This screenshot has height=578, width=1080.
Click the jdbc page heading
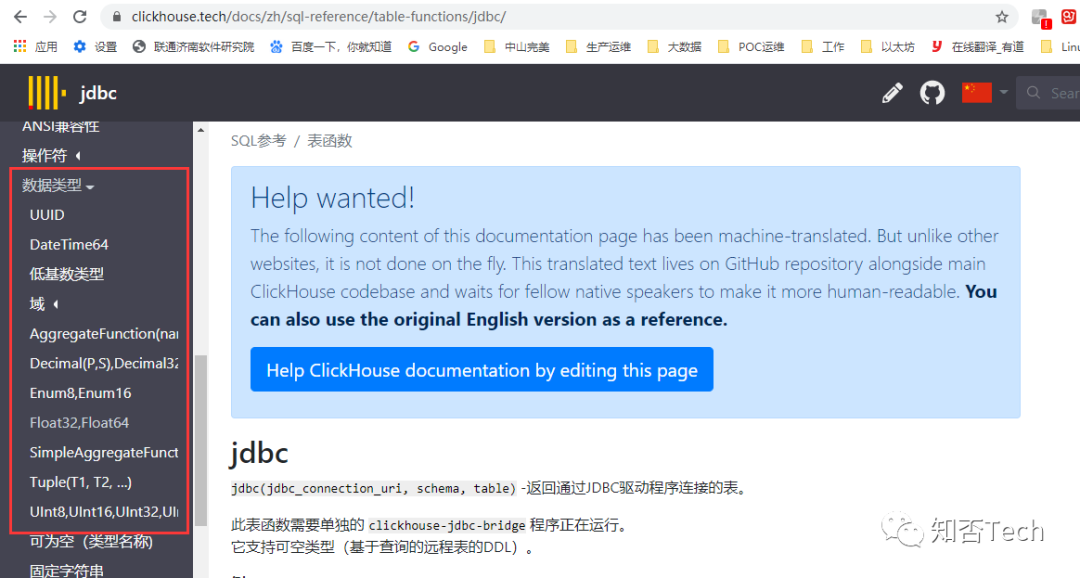[x=259, y=453]
